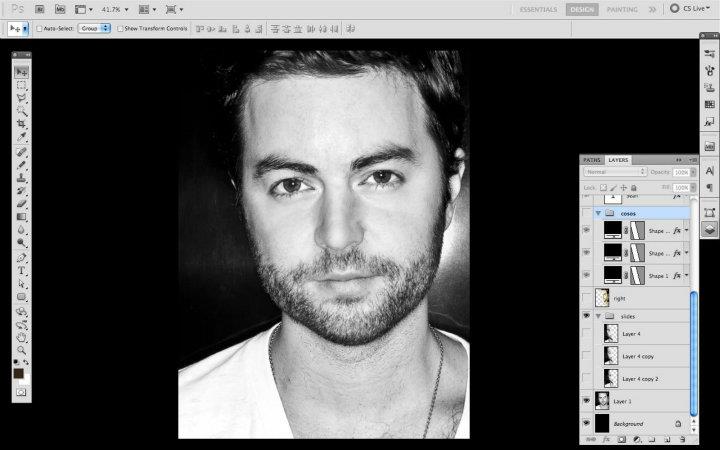Show more workspaces chevron
Screen dimensions: 720x450
pos(652,9)
